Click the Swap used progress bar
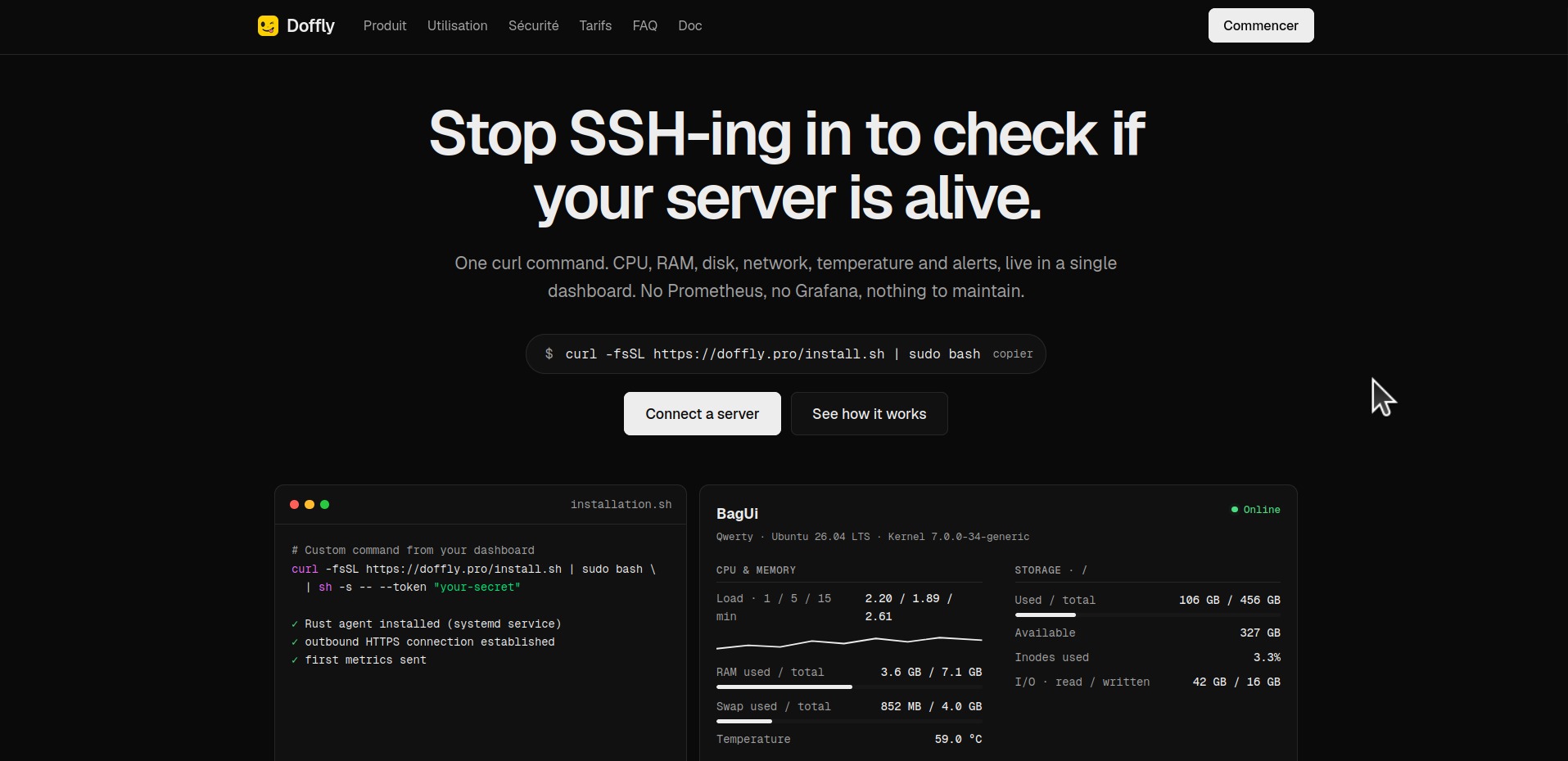The image size is (1568, 761). pos(849,722)
